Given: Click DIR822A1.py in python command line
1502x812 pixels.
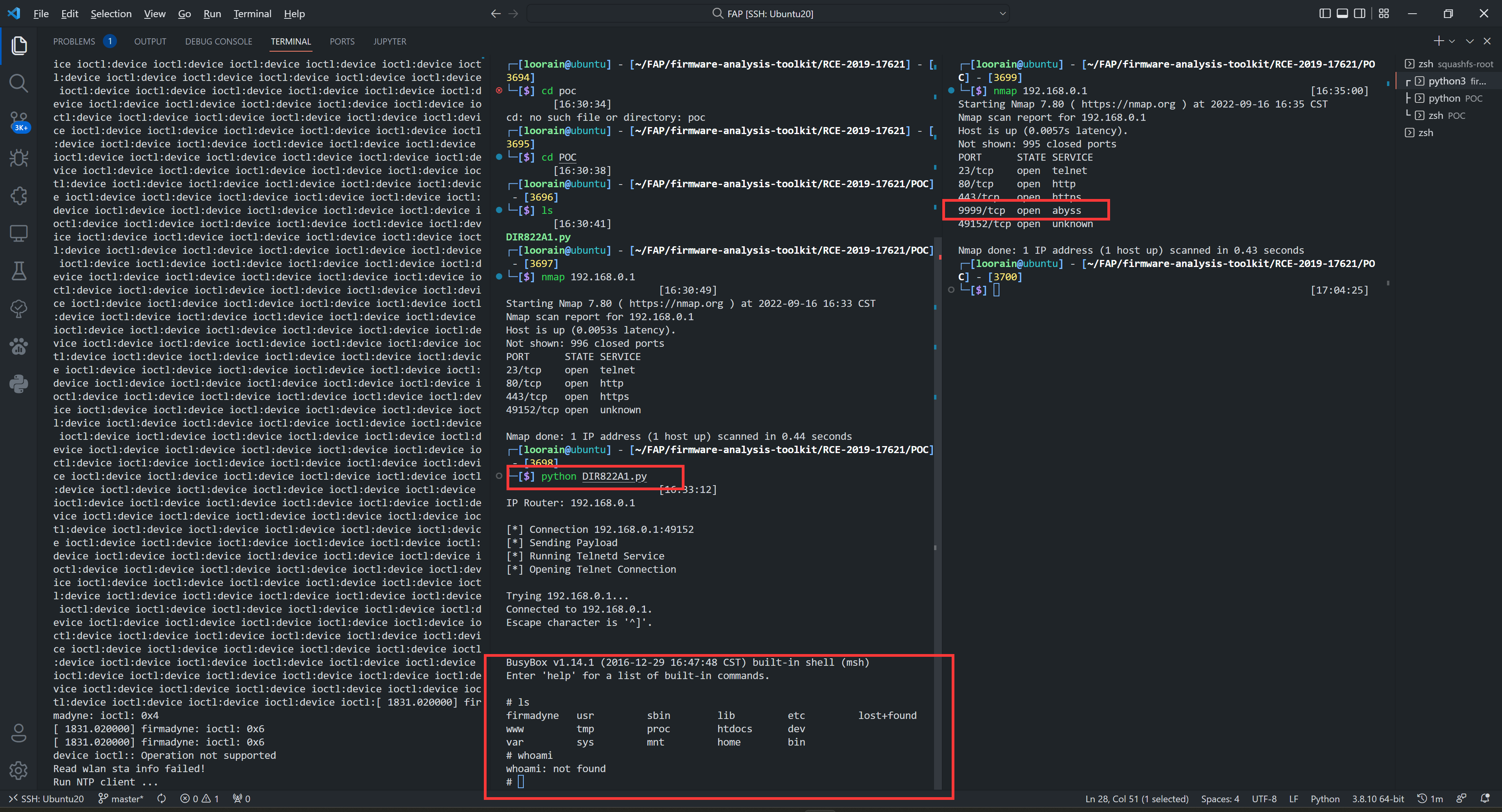Looking at the screenshot, I should (x=614, y=476).
